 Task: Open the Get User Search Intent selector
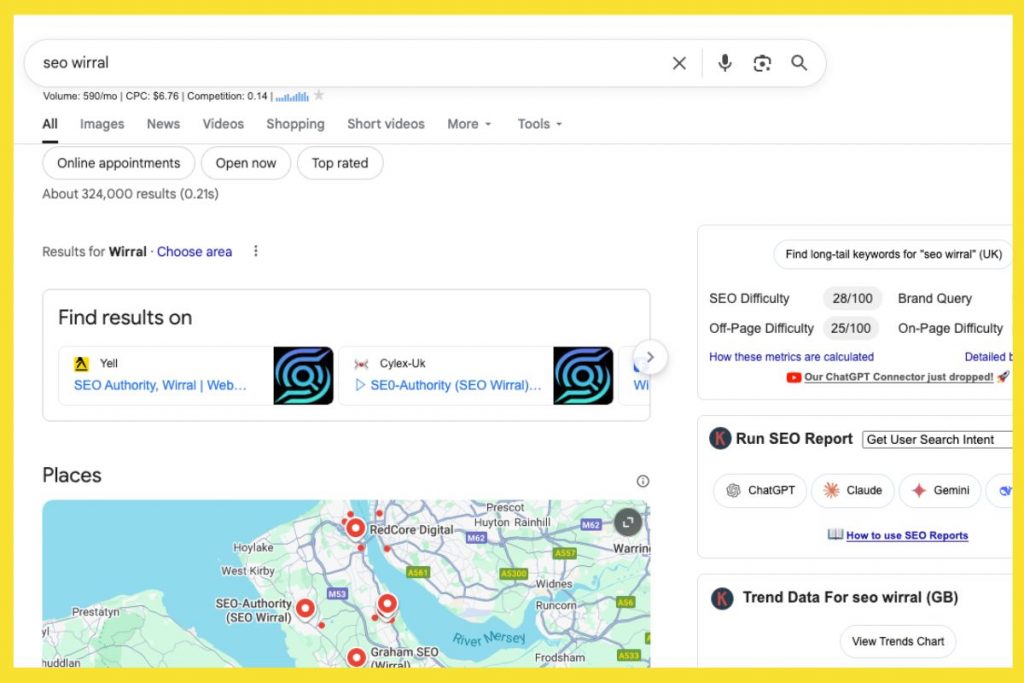[x=937, y=439]
